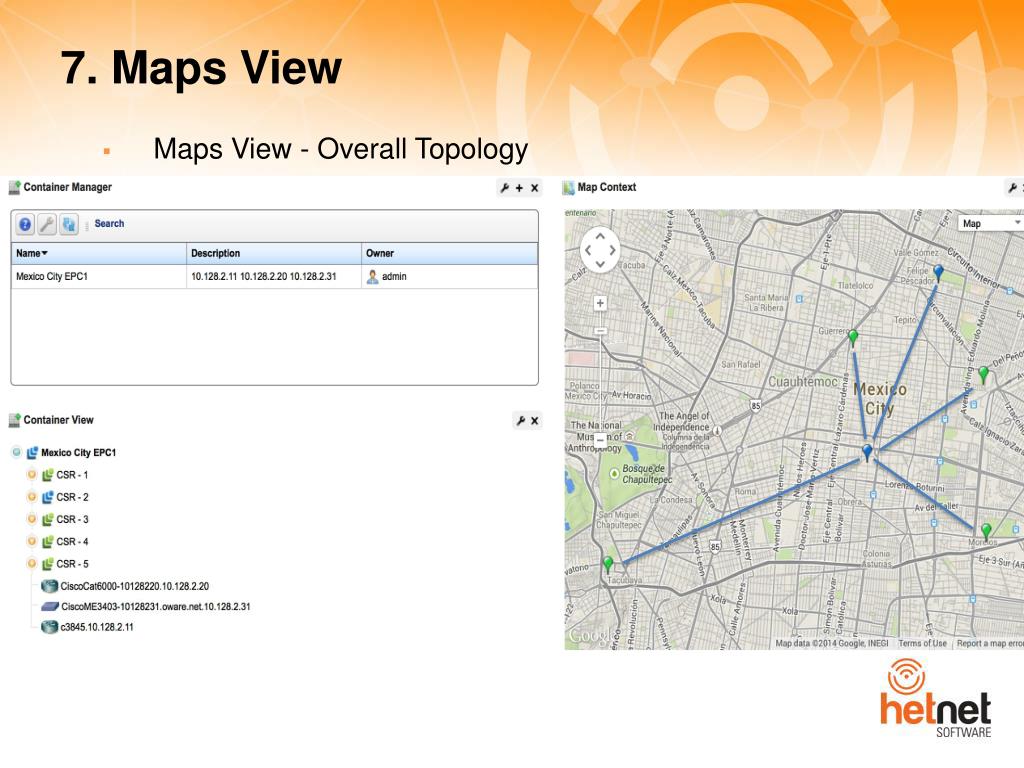Click the CiscoCat6000 router icon
This screenshot has width=1024, height=768.
click(x=50, y=586)
